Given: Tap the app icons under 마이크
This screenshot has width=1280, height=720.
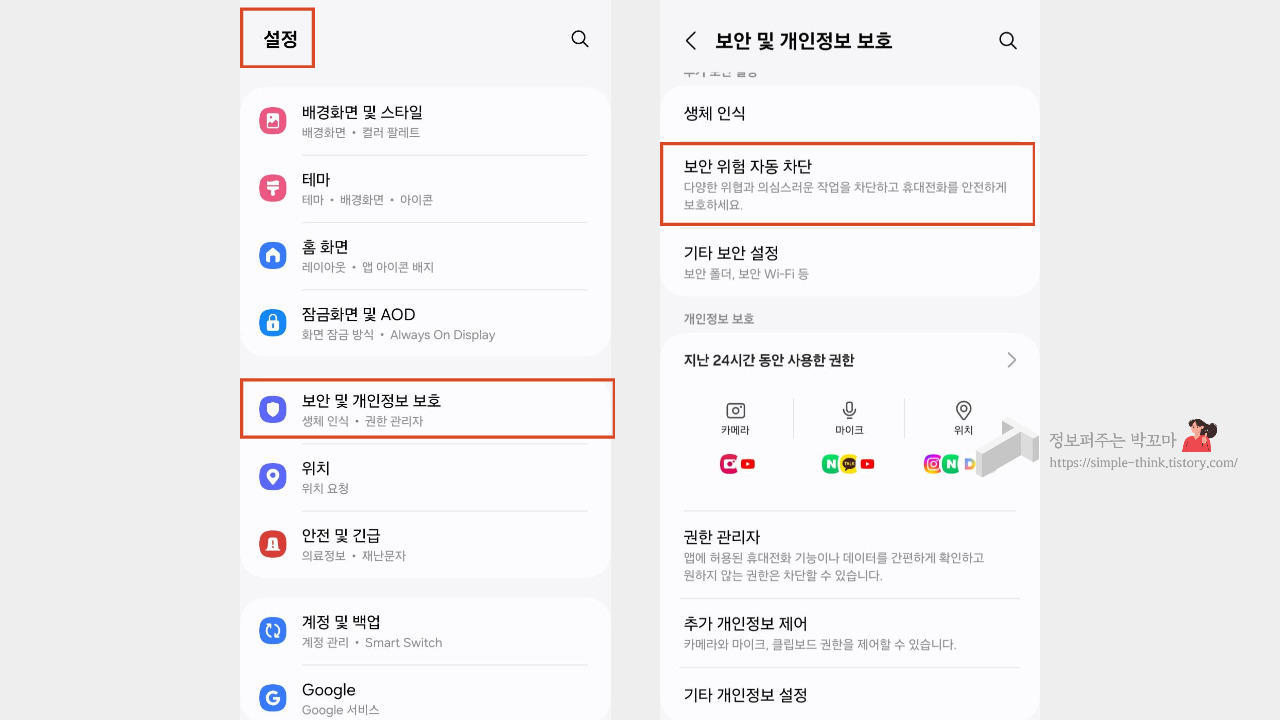Looking at the screenshot, I should click(x=849, y=464).
